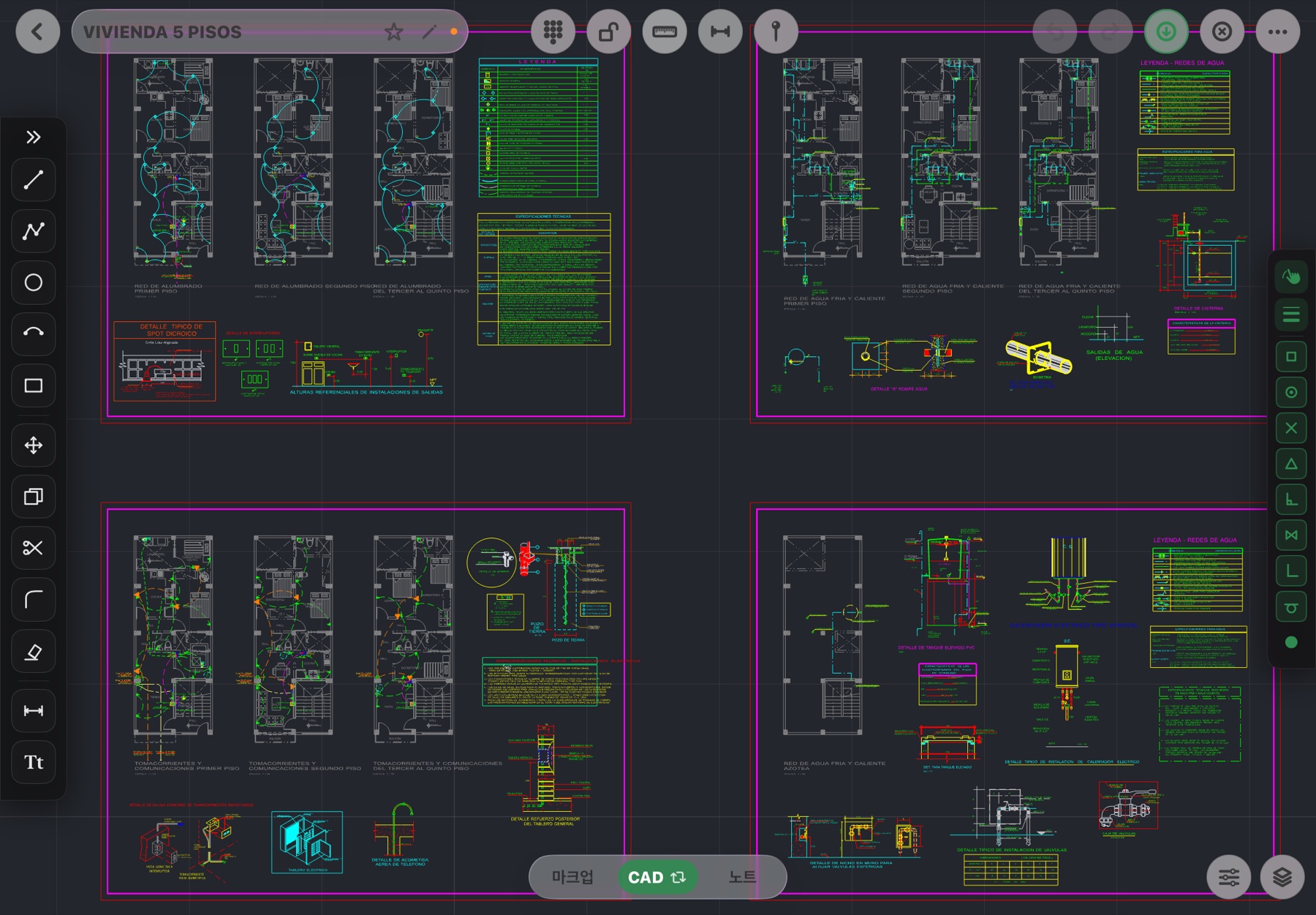Open the layers panel button

(x=1282, y=877)
